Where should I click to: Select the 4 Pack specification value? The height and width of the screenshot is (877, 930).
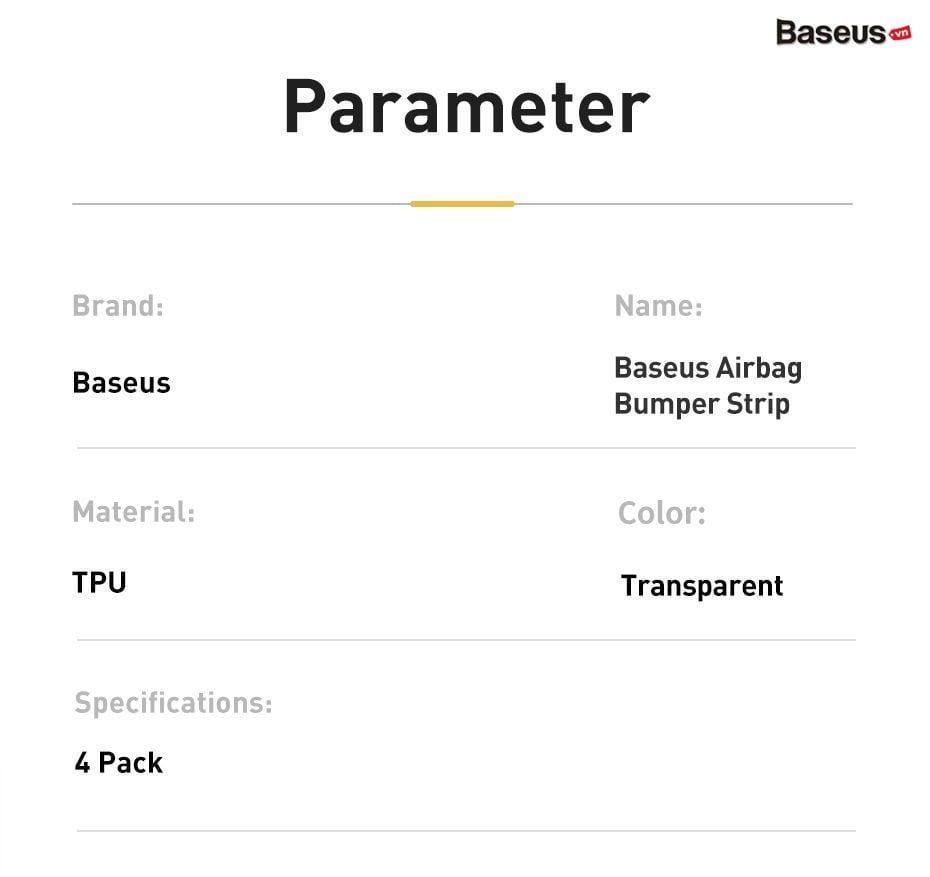pos(119,763)
